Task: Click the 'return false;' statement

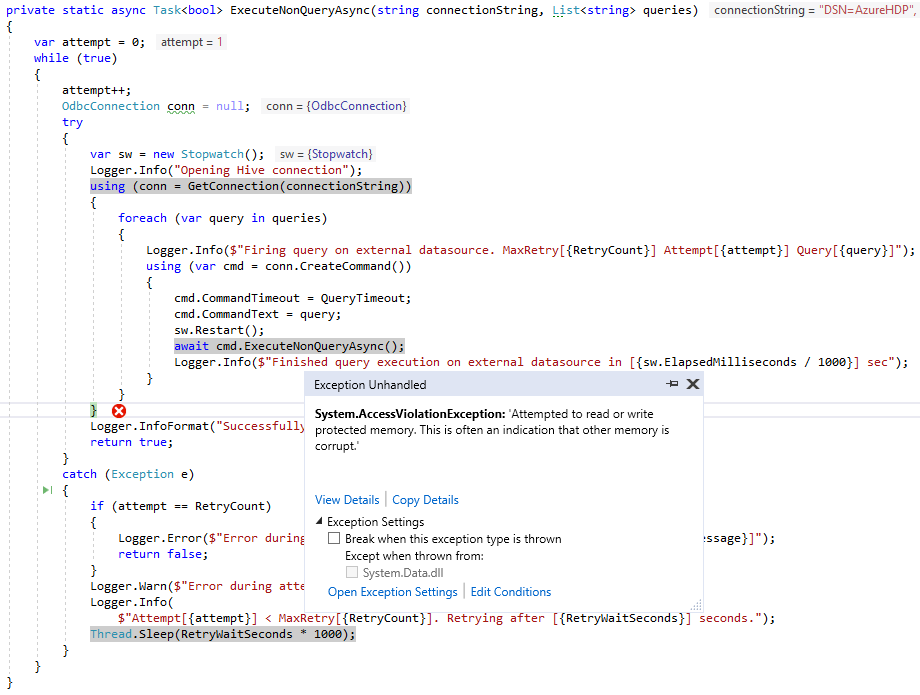Action: coord(163,554)
